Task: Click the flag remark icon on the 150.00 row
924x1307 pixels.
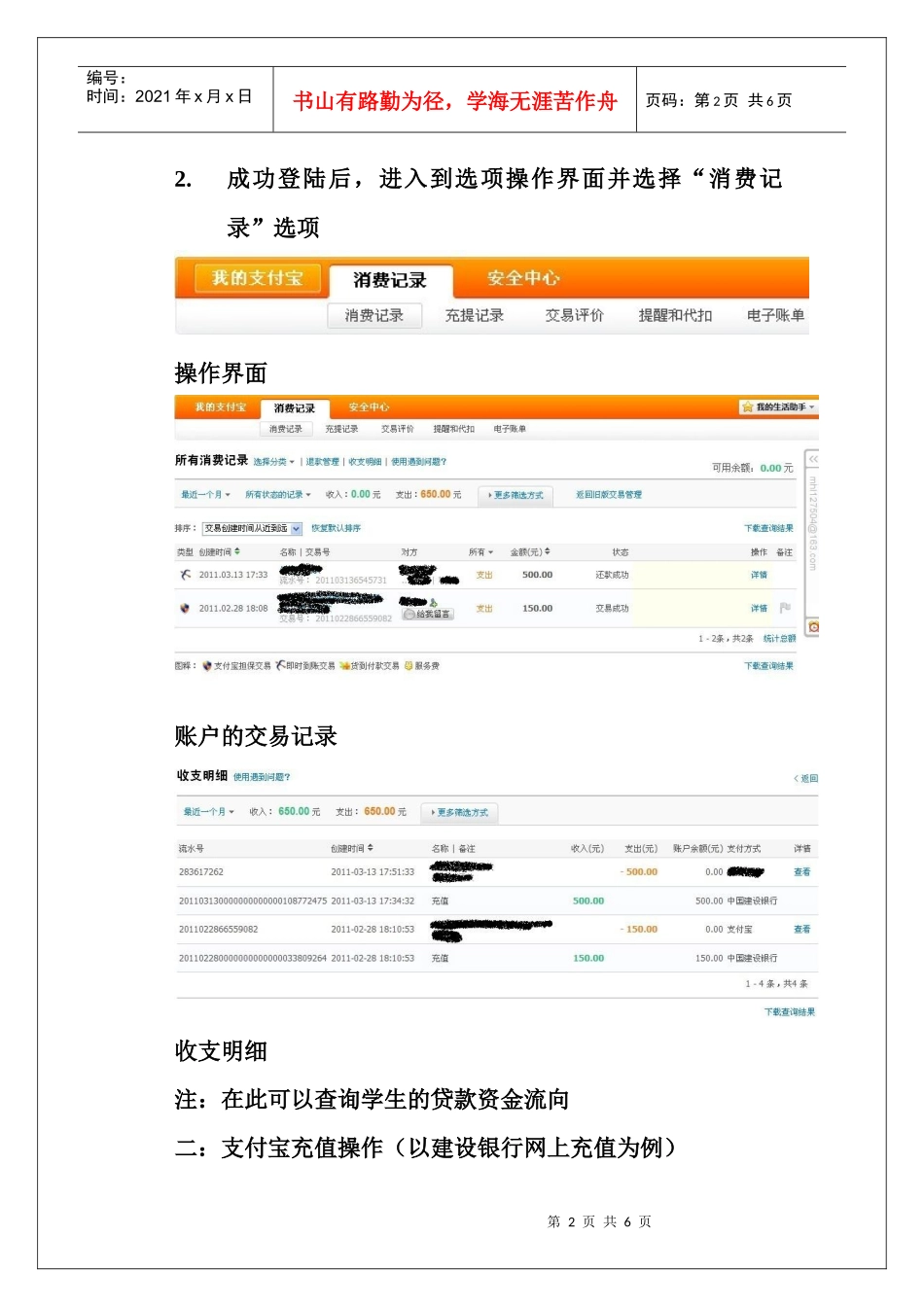Action: tap(785, 608)
